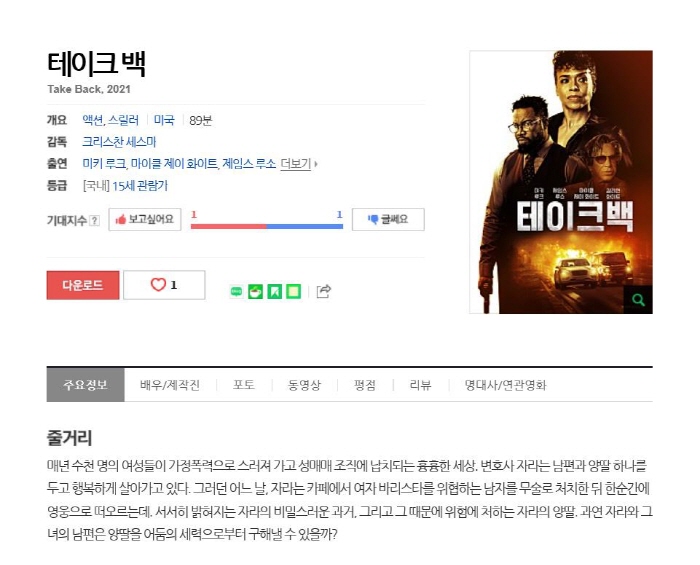700x565 pixels.
Task: Select the 평점 tab
Action: click(365, 385)
